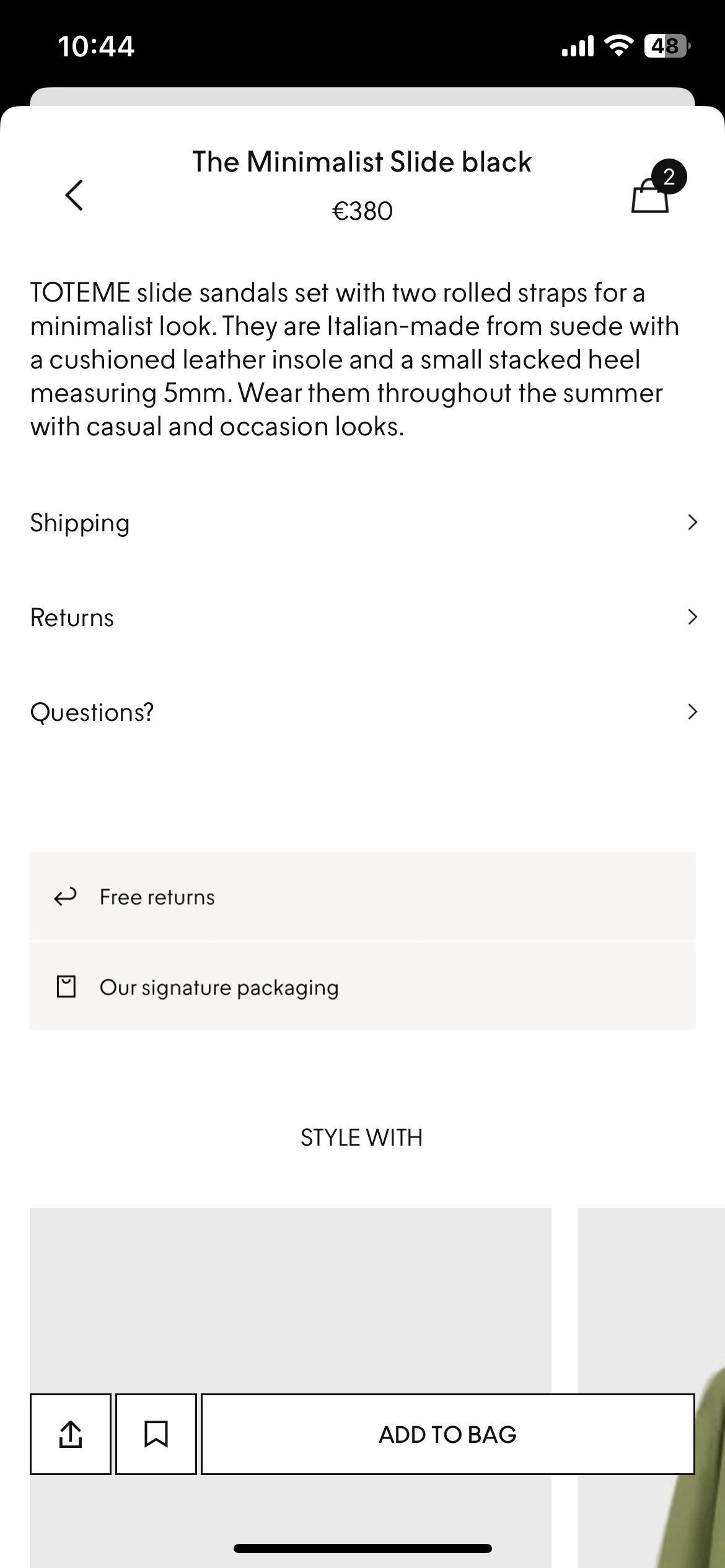This screenshot has width=725, height=1568.
Task: Open the Returns row
Action: click(x=362, y=617)
